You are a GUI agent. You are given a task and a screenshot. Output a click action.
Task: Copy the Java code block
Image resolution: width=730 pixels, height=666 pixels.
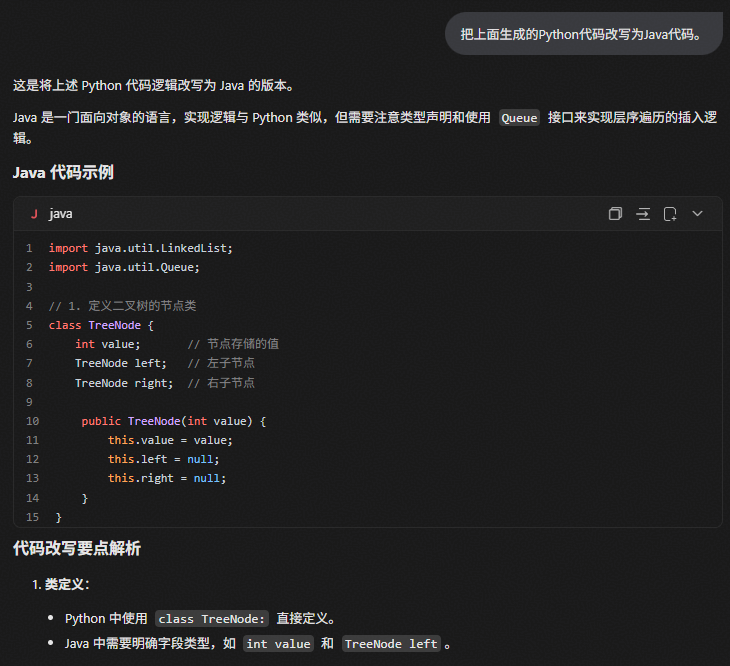point(615,214)
